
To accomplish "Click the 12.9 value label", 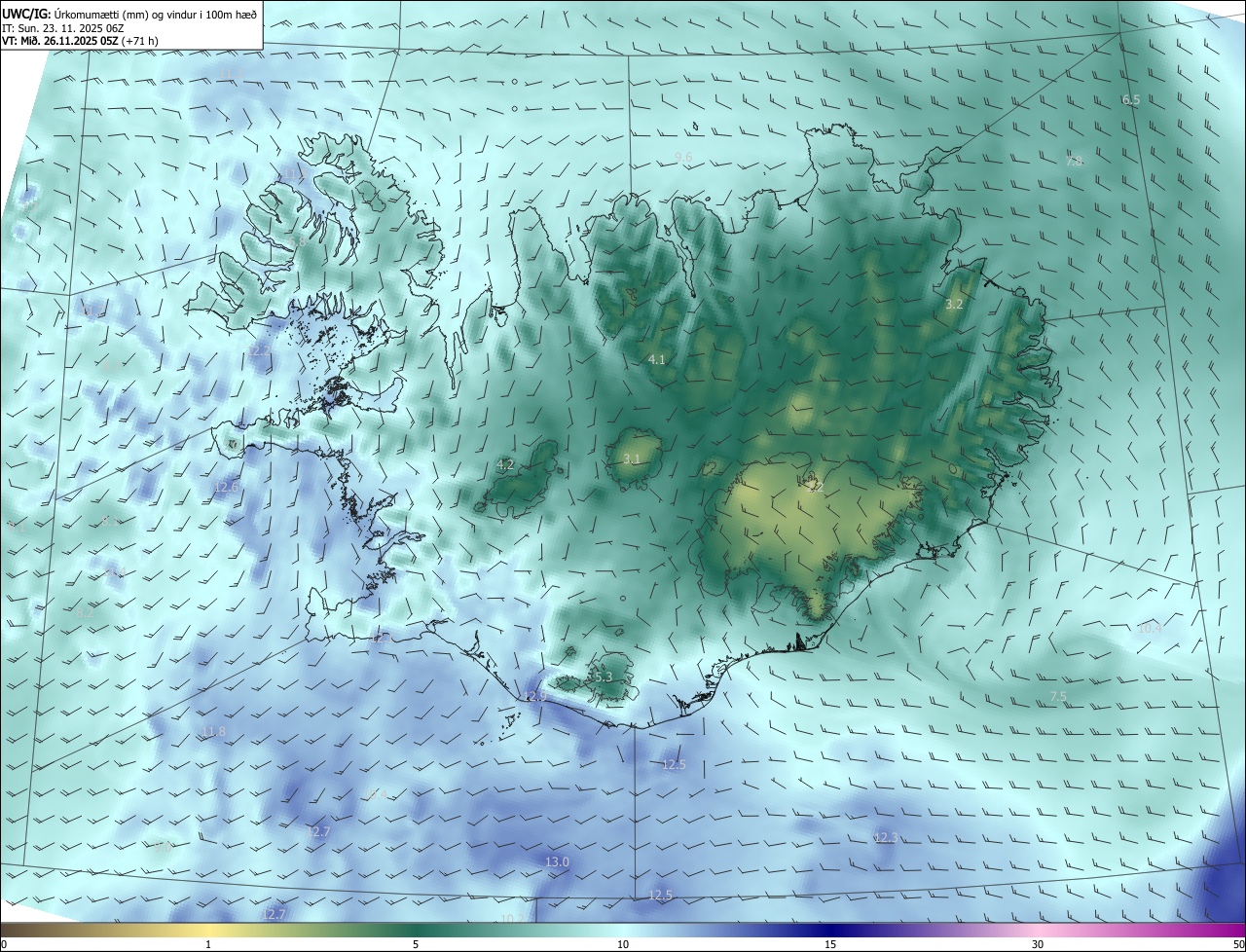I will [x=534, y=697].
